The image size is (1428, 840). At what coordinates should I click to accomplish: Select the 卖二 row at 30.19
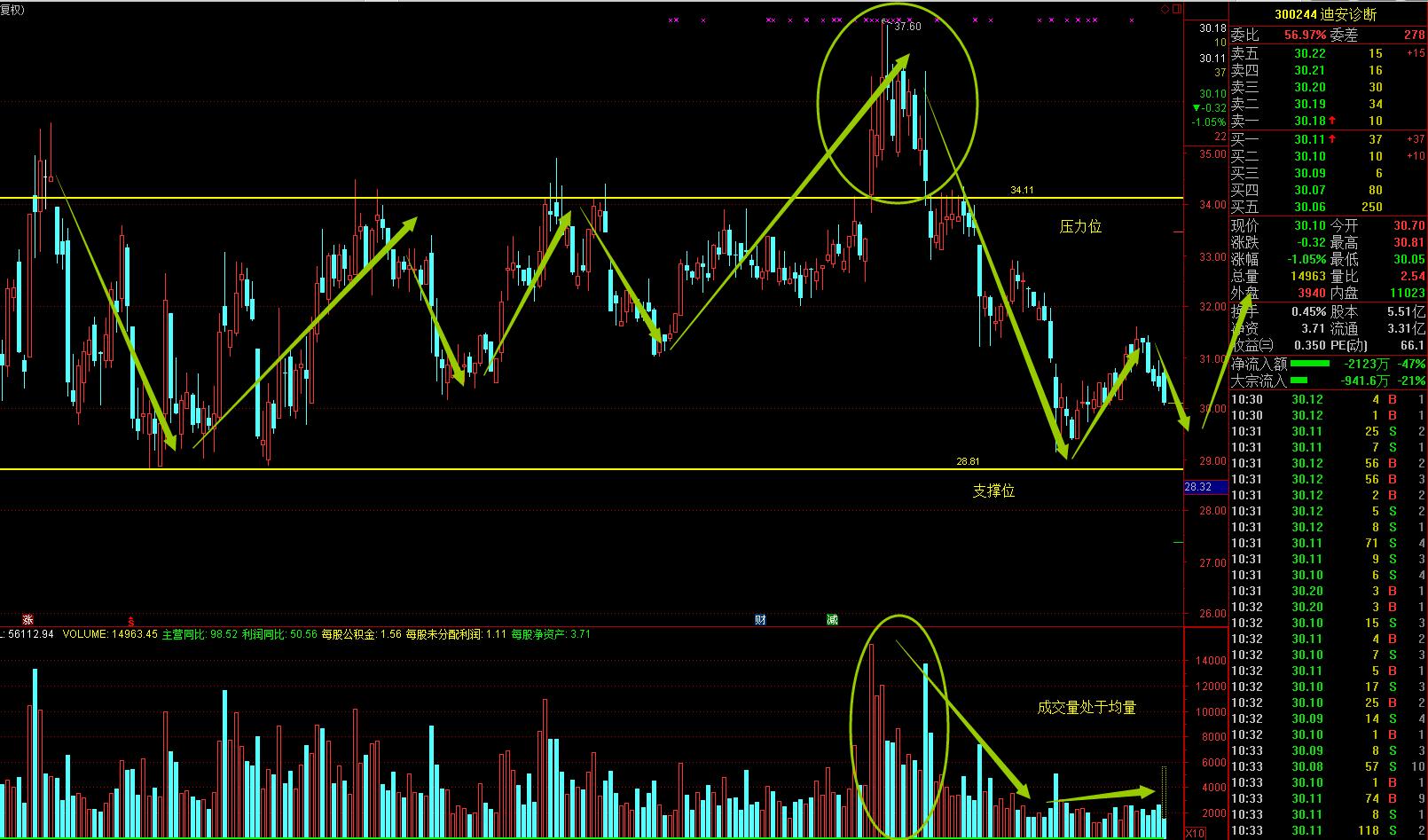1328,104
